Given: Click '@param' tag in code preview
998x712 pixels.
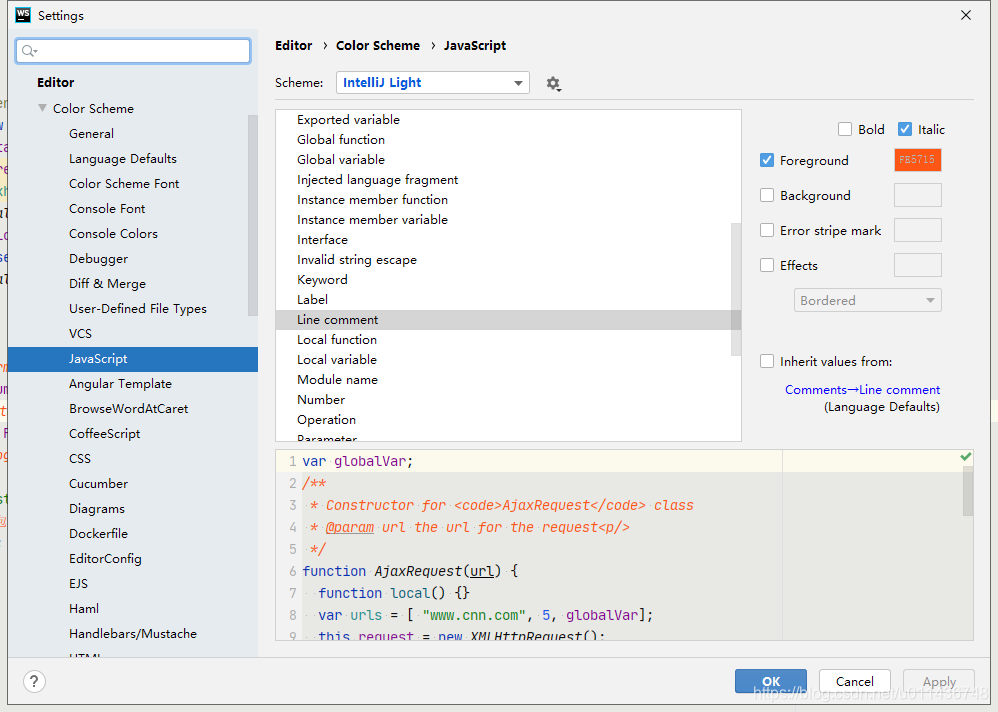Looking at the screenshot, I should click(x=349, y=527).
